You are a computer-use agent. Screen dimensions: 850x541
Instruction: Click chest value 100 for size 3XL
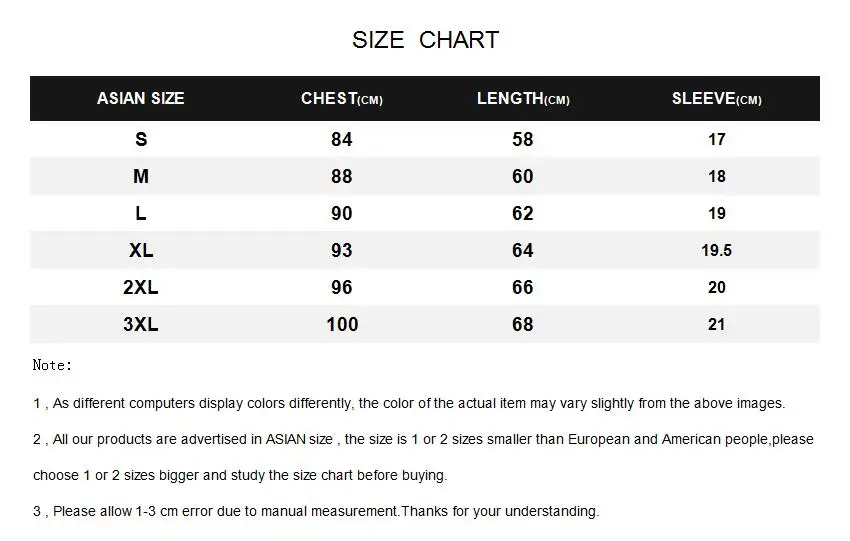(342, 324)
